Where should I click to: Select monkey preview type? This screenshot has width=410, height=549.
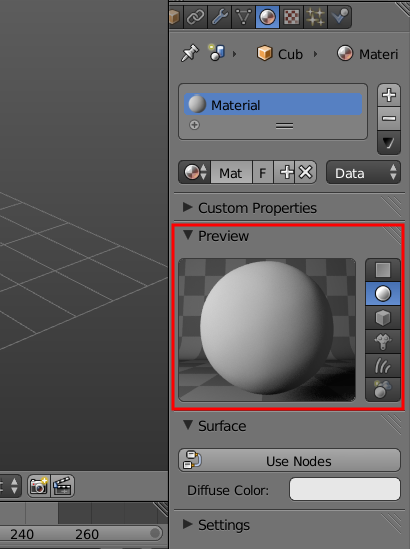point(383,342)
